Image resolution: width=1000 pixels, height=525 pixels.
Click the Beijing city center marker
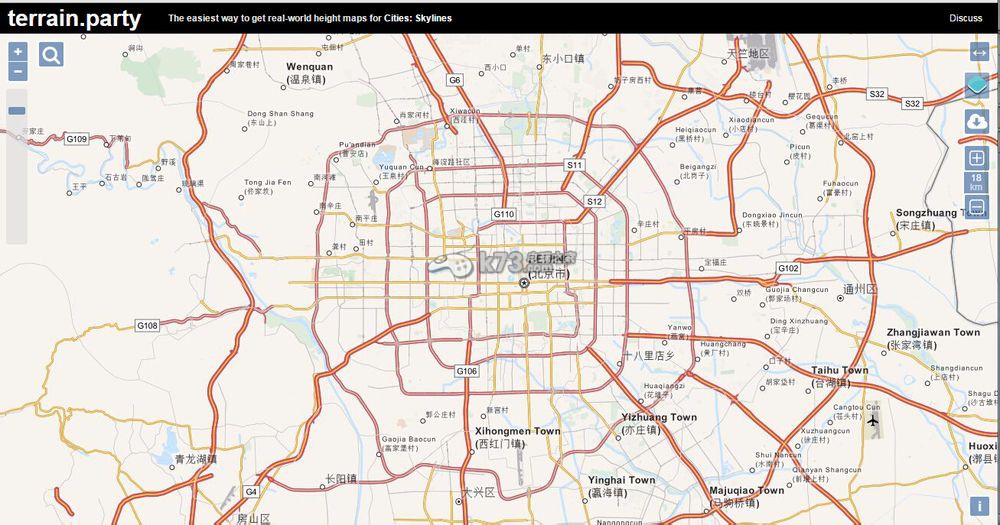click(524, 283)
